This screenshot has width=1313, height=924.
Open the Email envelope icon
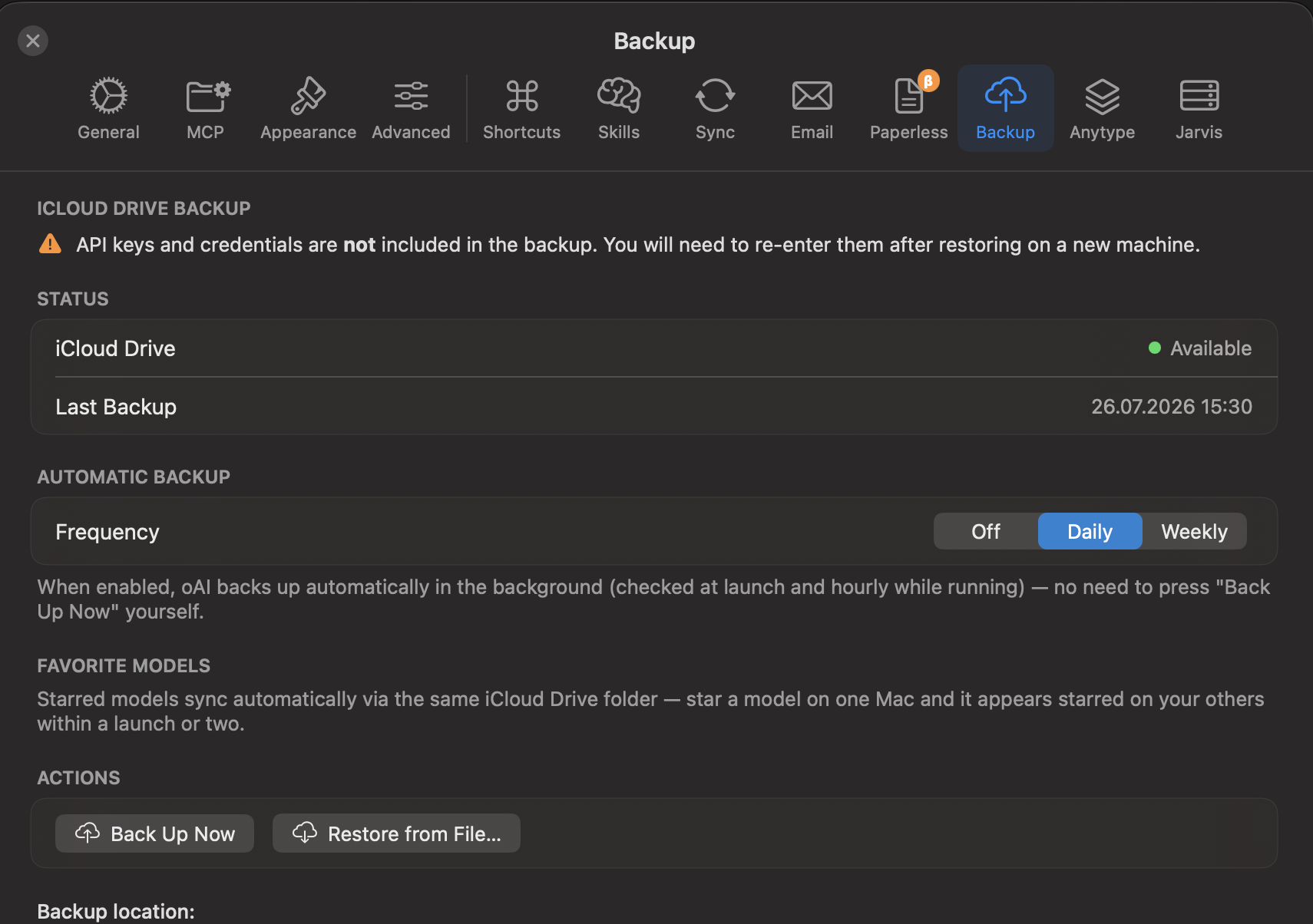pos(812,96)
